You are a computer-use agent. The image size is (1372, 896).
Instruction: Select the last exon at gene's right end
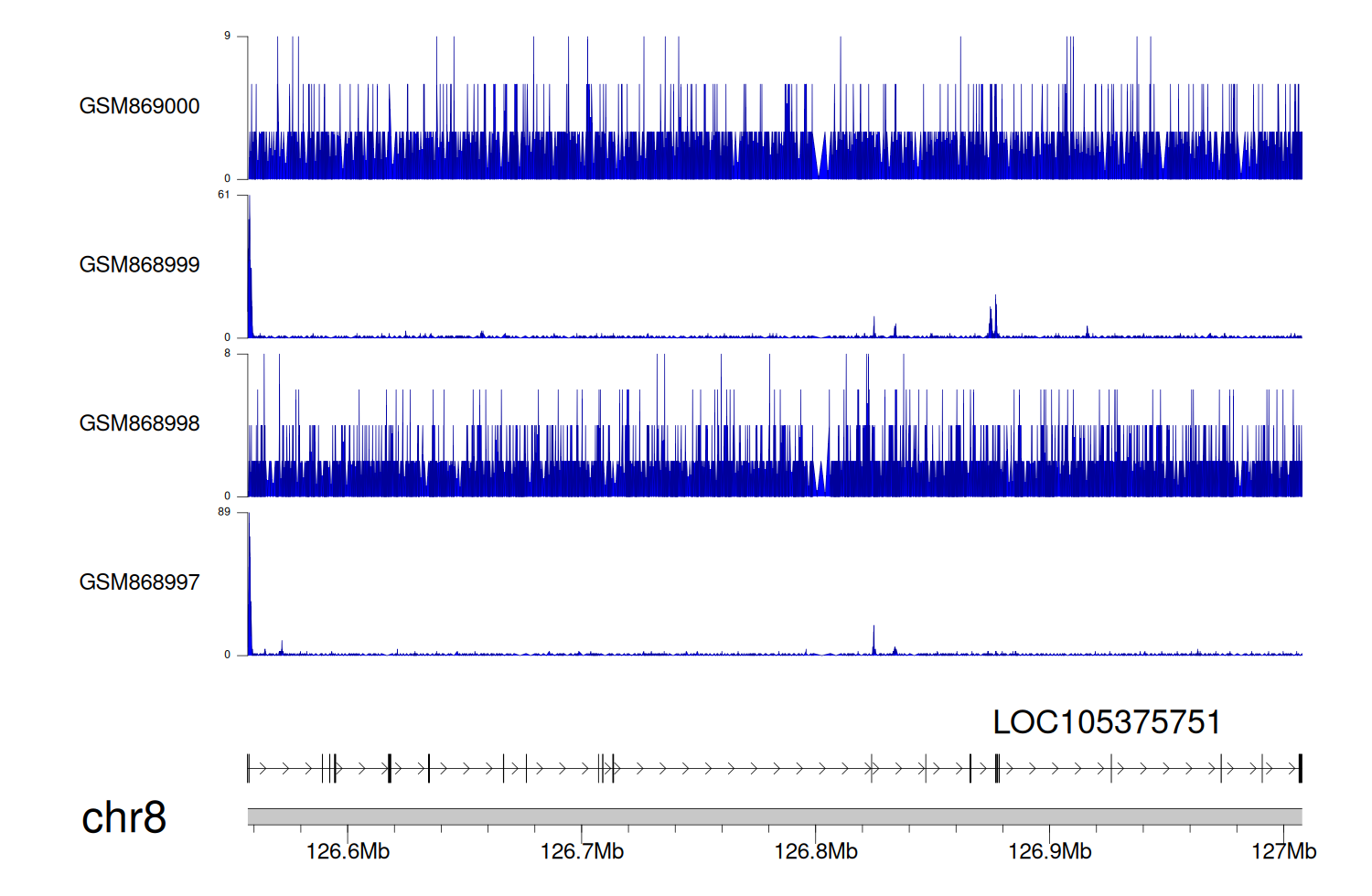(1300, 769)
